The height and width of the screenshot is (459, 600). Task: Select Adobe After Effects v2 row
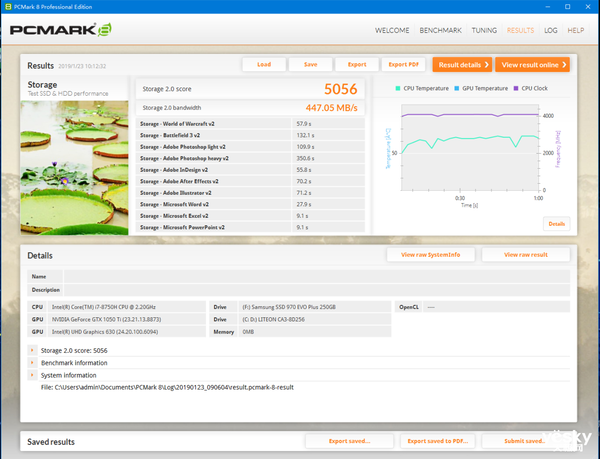click(250, 181)
